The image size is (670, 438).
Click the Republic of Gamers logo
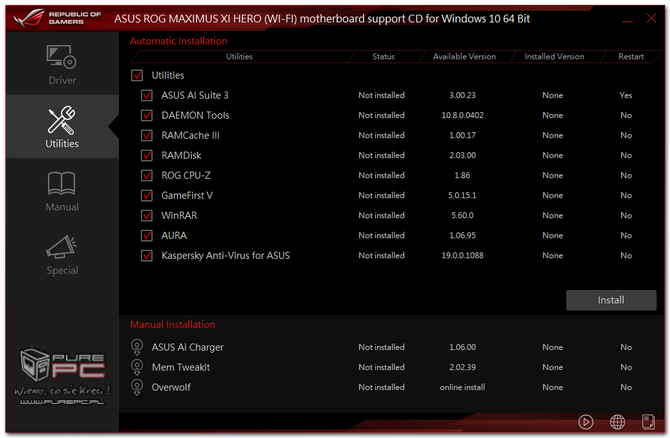(57, 18)
